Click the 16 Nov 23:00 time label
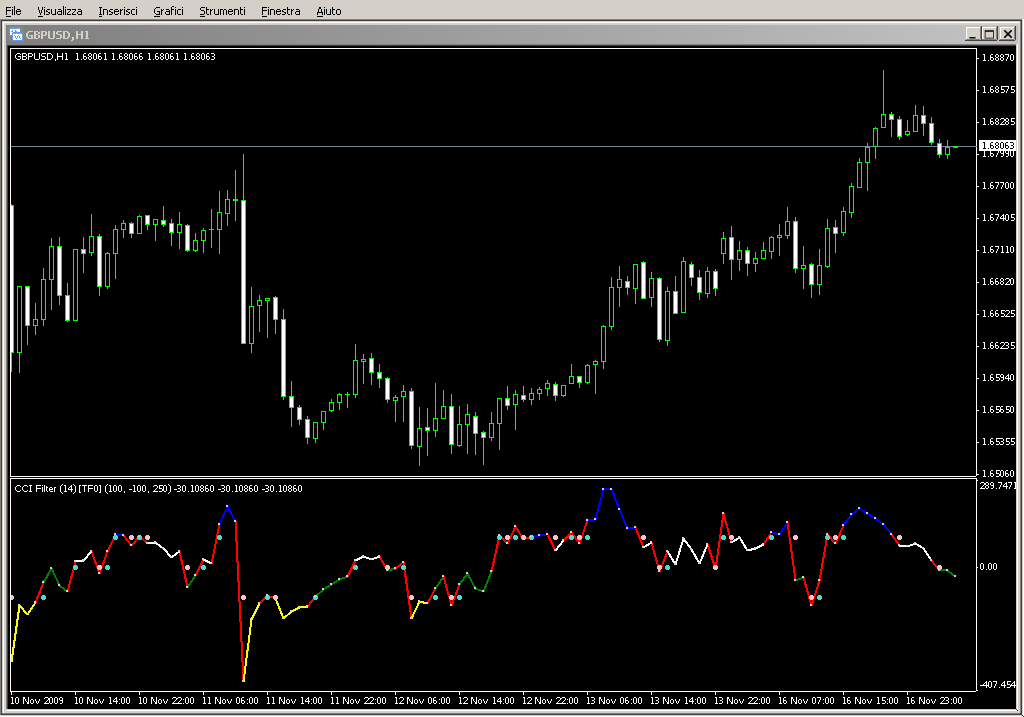1024x717 pixels. [x=934, y=701]
